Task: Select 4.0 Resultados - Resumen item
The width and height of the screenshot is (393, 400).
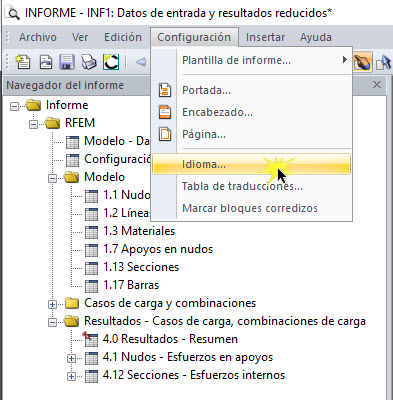Action: 170,339
